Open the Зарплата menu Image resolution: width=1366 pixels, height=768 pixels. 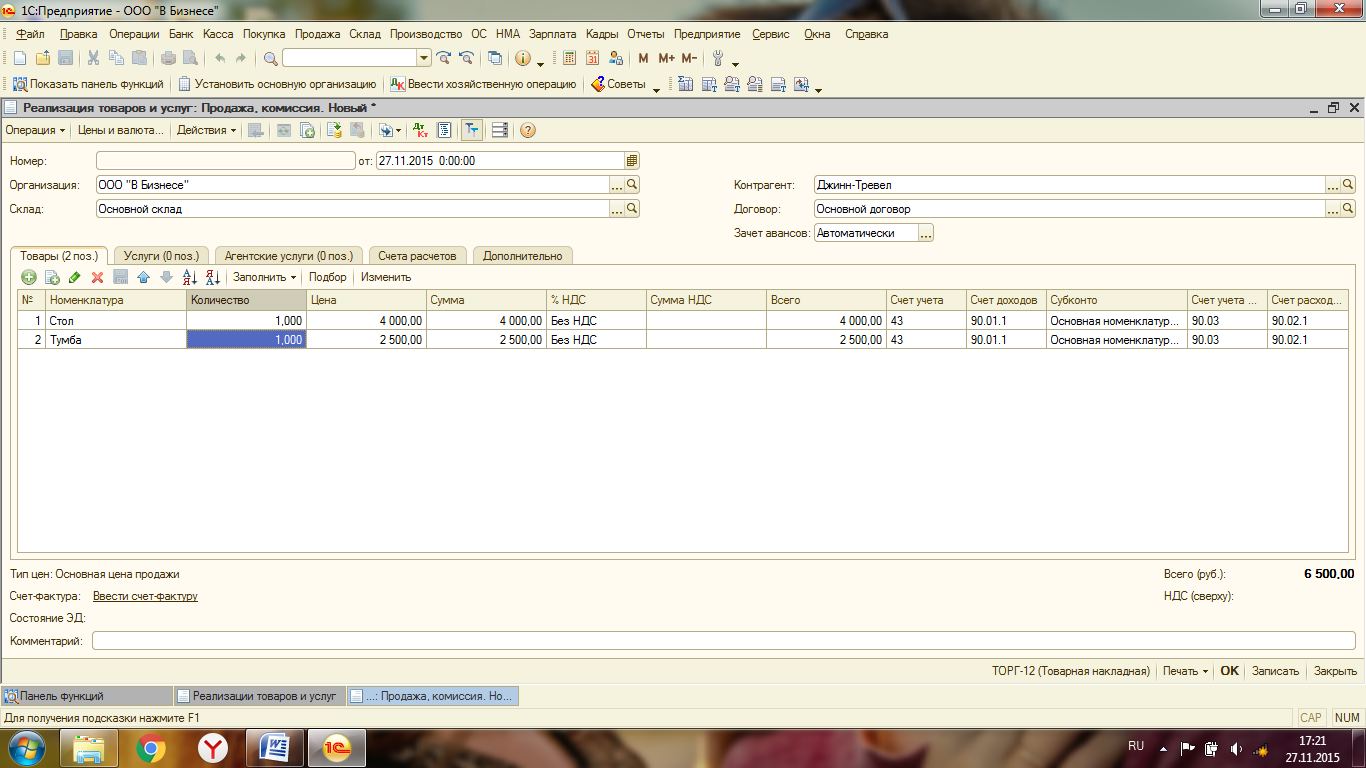[x=553, y=34]
